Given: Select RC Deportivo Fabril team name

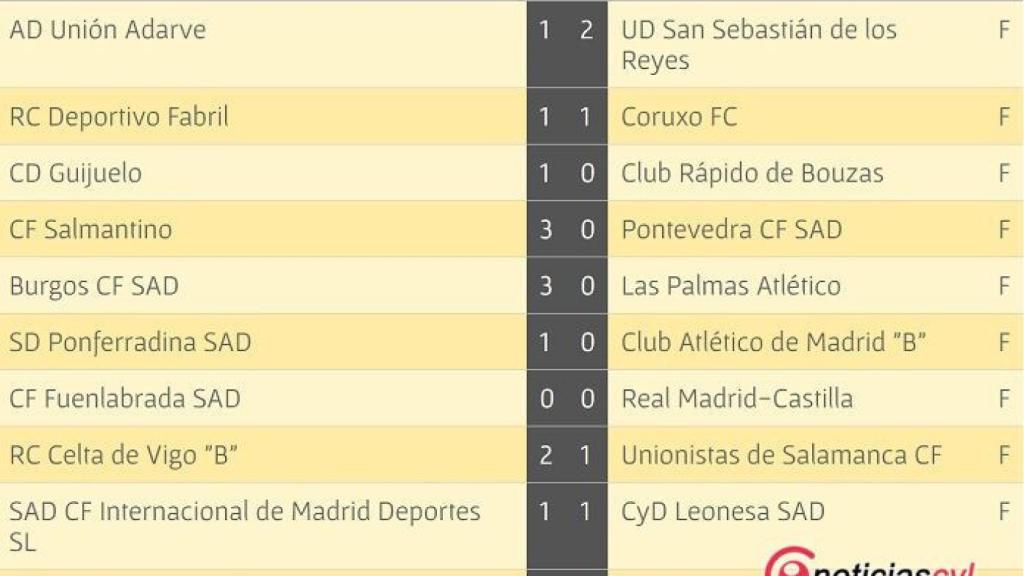Looking at the screenshot, I should pos(119,117).
